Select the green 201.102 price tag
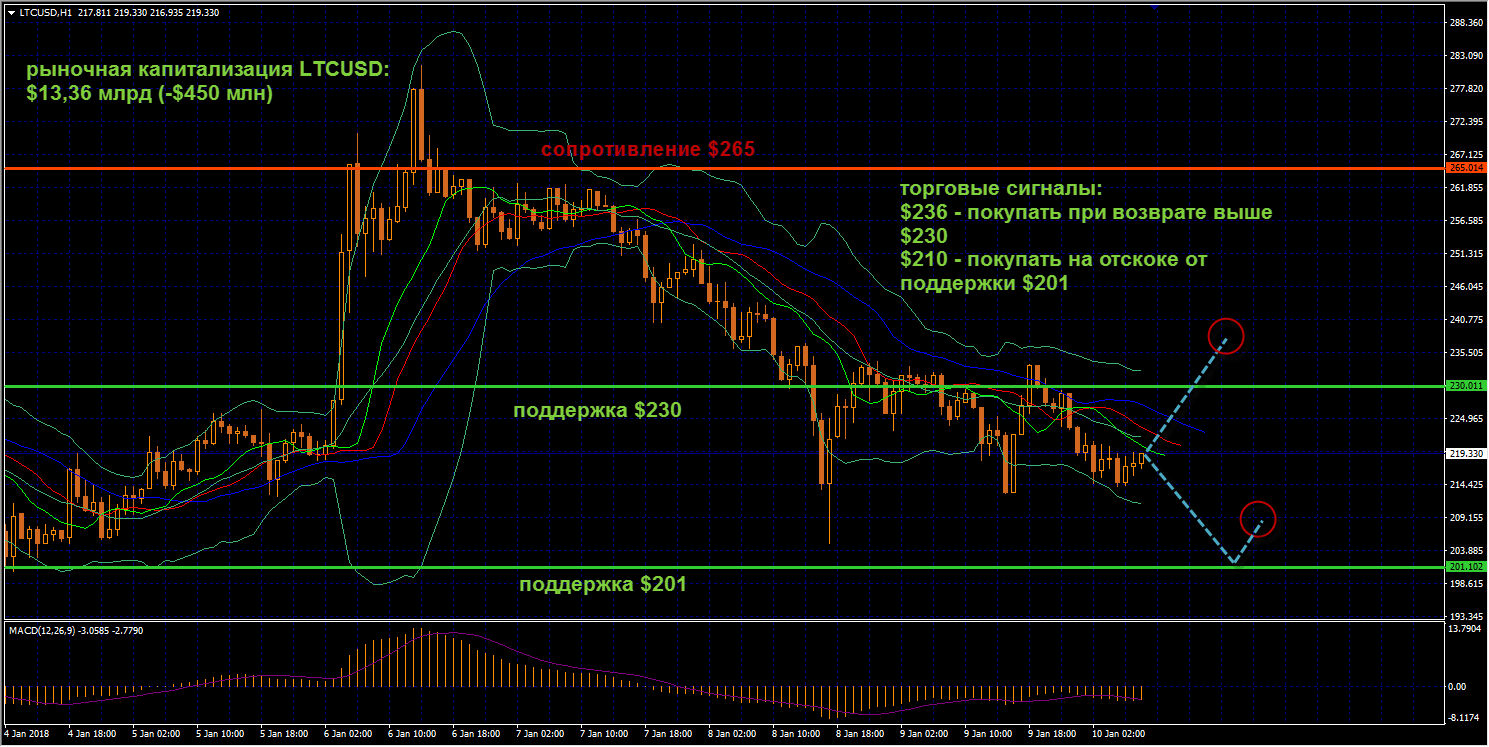 [1464, 567]
